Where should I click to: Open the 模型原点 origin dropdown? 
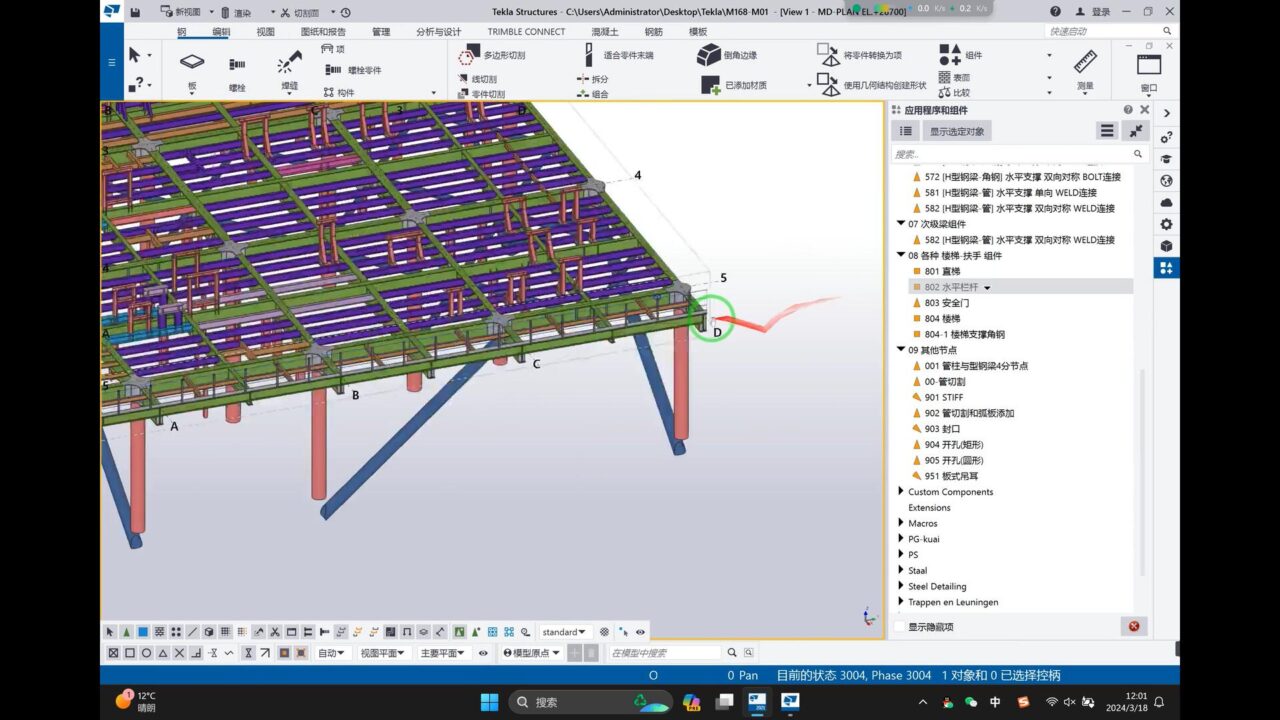(x=531, y=653)
